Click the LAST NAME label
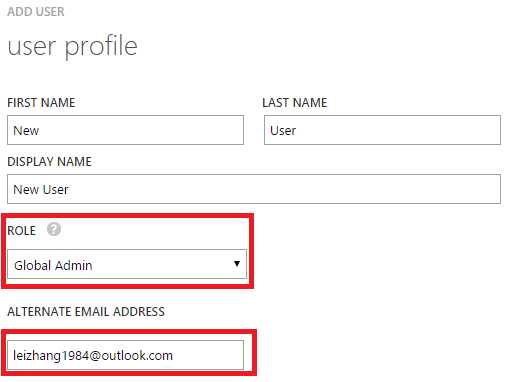The width and height of the screenshot is (505, 382). tap(295, 103)
